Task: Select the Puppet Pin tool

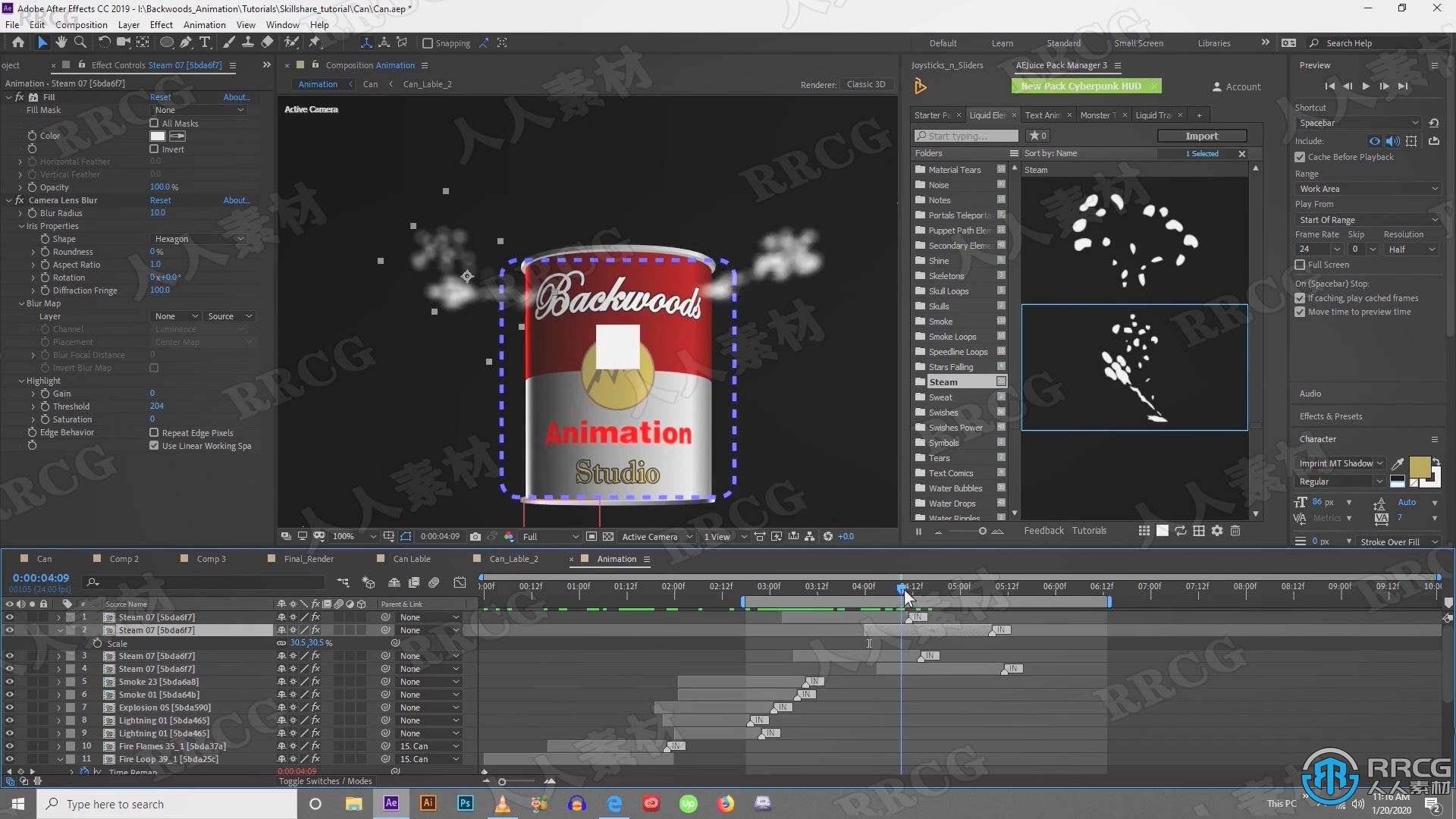Action: pyautogui.click(x=315, y=42)
